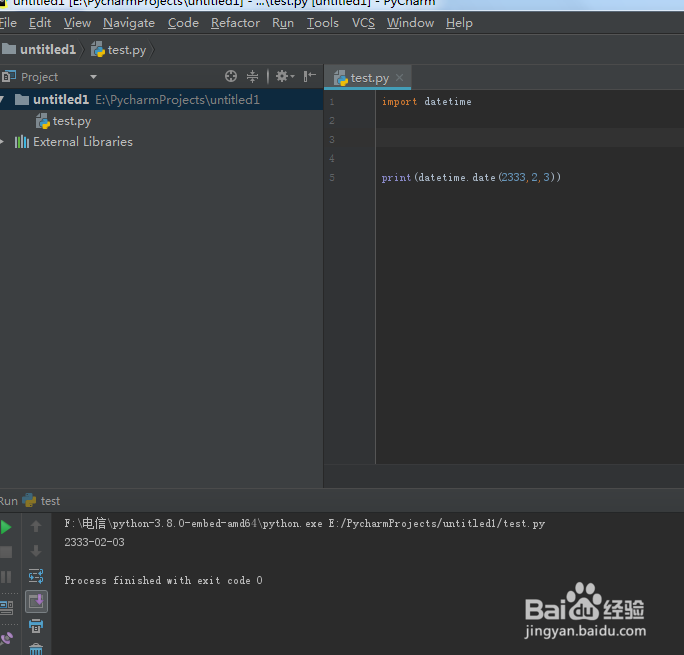The height and width of the screenshot is (655, 684).
Task: Clear all console output with trash icon
Action: pos(36,649)
